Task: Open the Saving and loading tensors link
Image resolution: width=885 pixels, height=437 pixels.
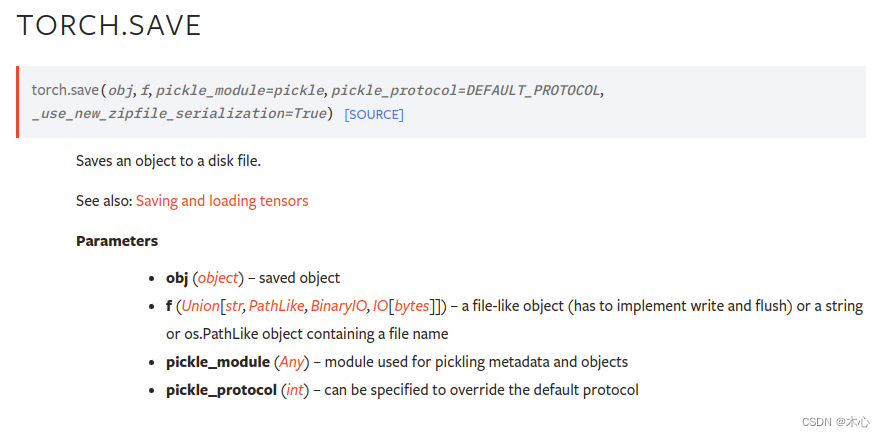Action: click(222, 201)
